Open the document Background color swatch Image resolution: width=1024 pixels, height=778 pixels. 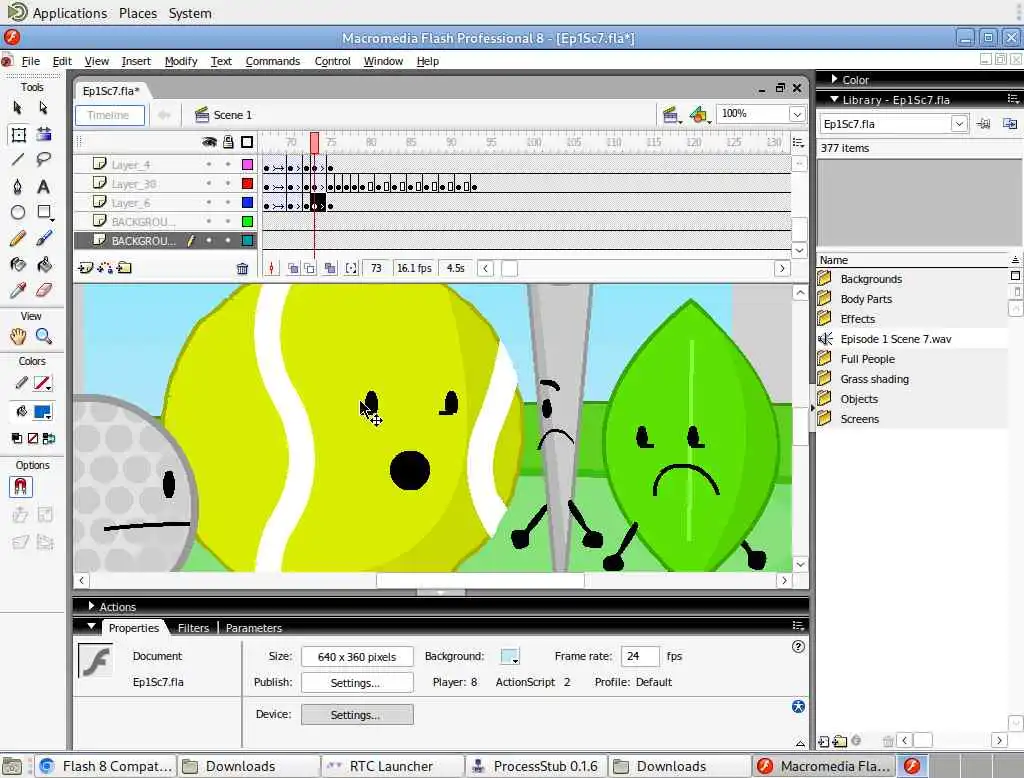tap(510, 656)
